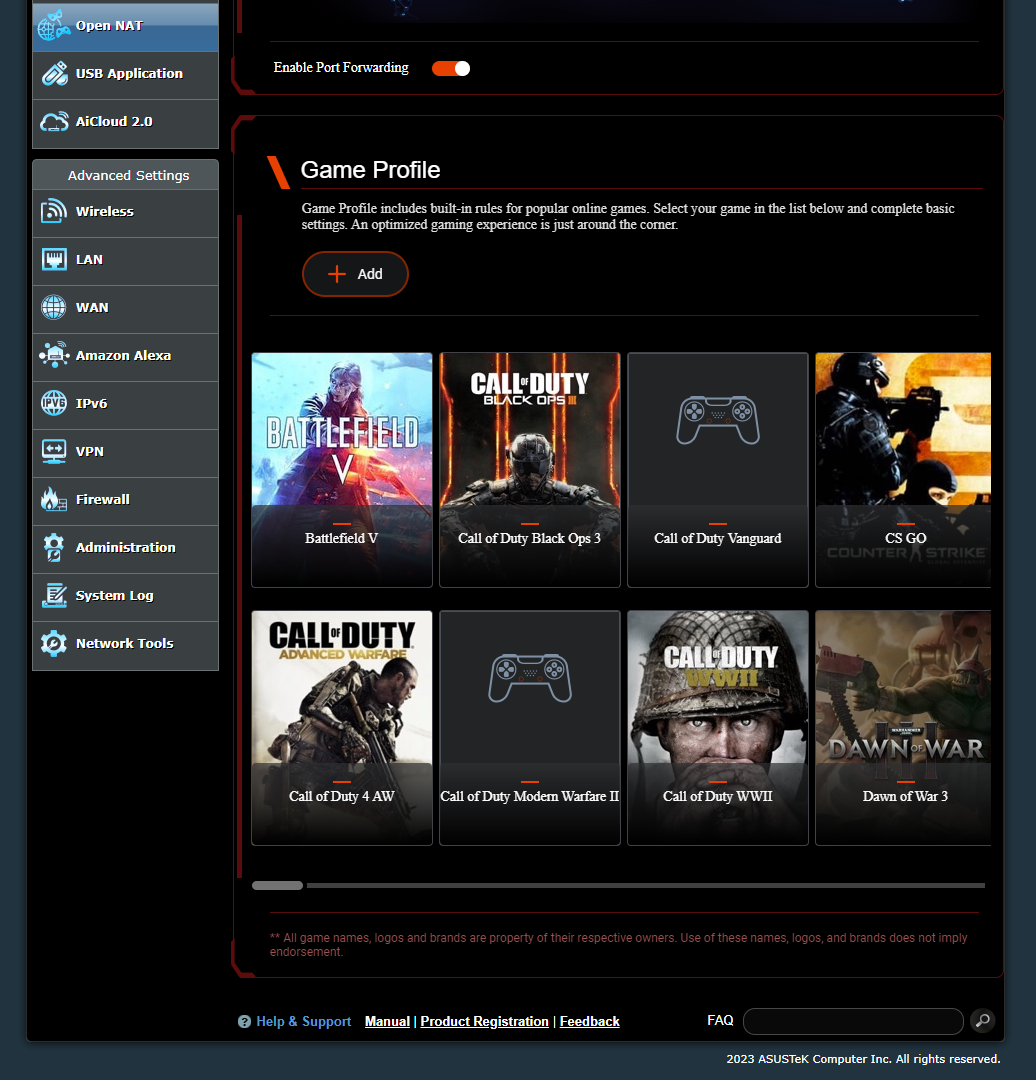Open the Feedback link
The height and width of the screenshot is (1080, 1036).
tap(590, 1021)
